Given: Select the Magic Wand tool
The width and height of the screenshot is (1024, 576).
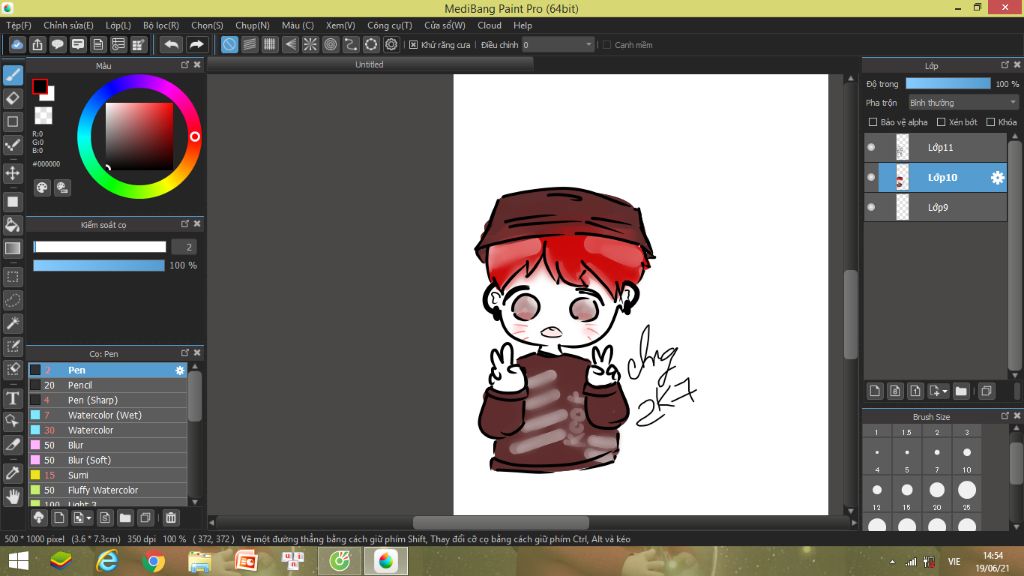Looking at the screenshot, I should point(13,323).
